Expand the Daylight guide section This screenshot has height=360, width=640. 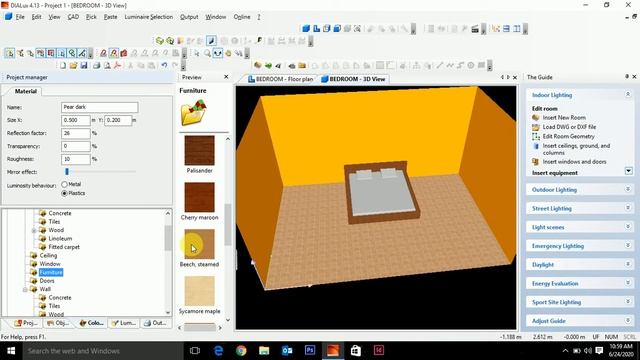click(x=628, y=264)
